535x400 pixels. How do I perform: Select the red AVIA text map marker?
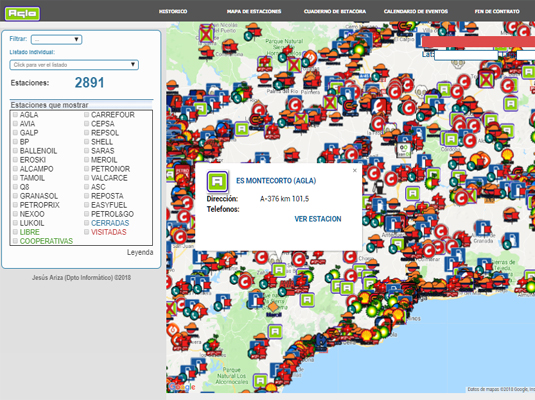click(x=287, y=284)
